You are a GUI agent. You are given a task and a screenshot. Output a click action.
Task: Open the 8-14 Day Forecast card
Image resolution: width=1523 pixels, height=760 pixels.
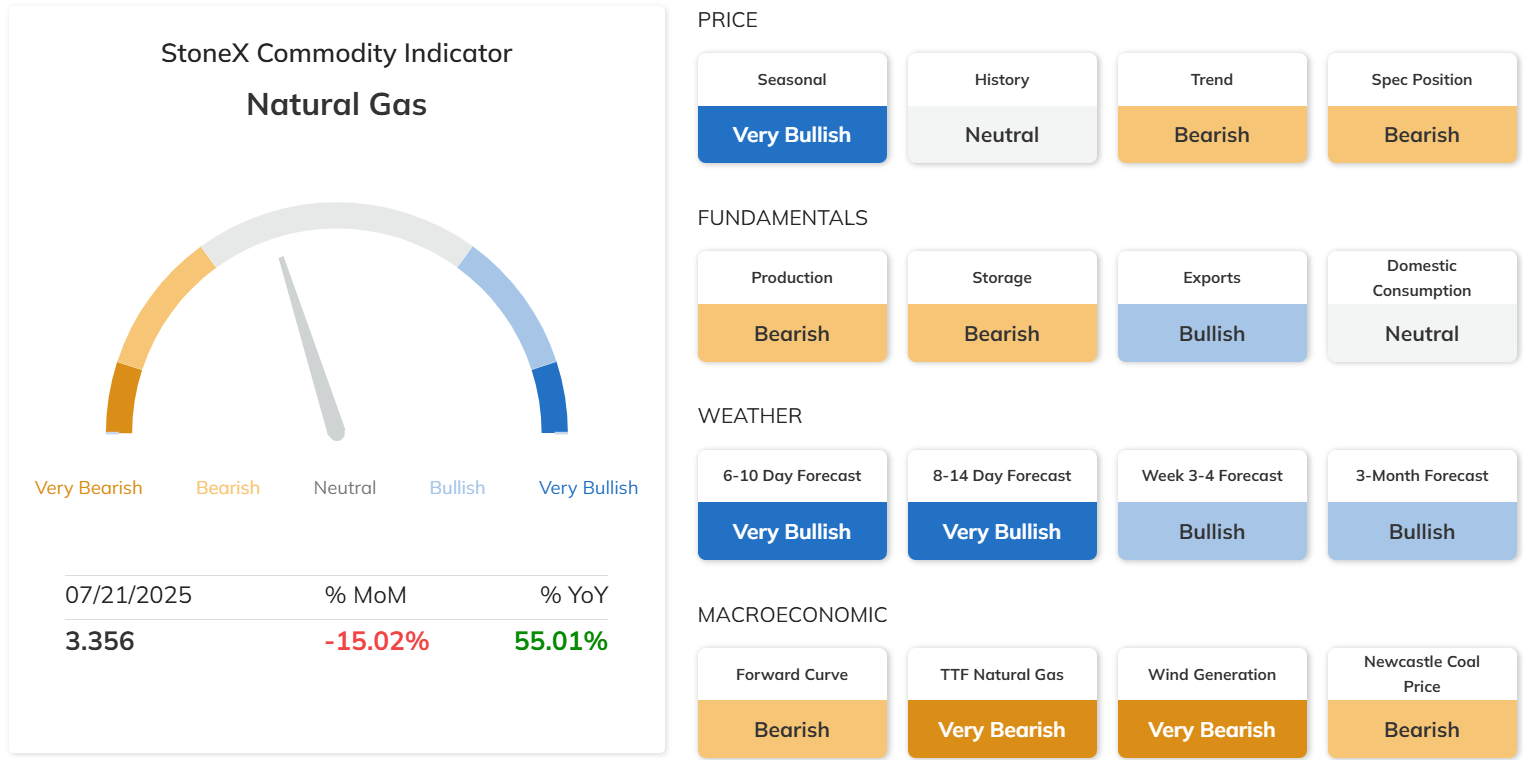[1002, 505]
